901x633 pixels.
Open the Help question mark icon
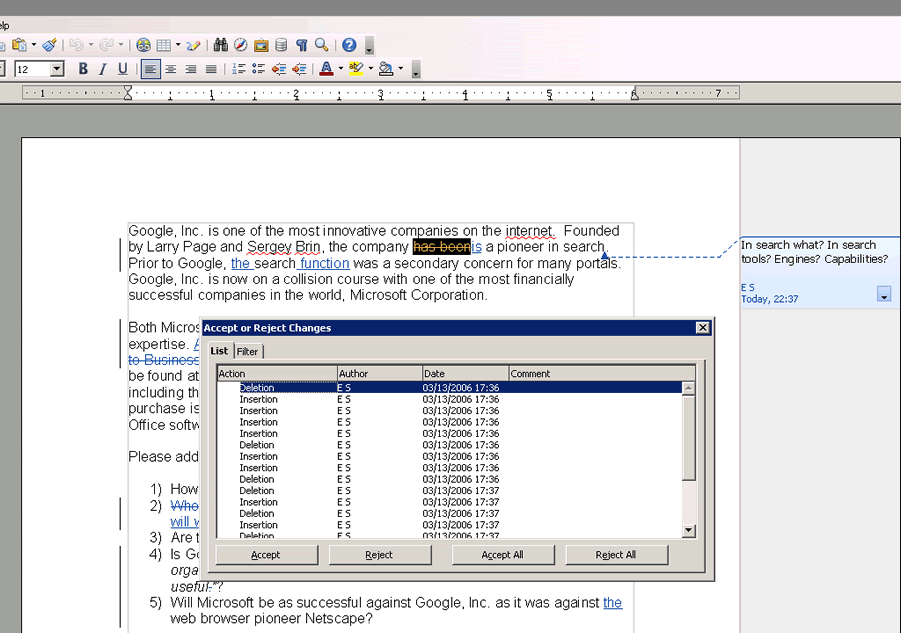(349, 45)
